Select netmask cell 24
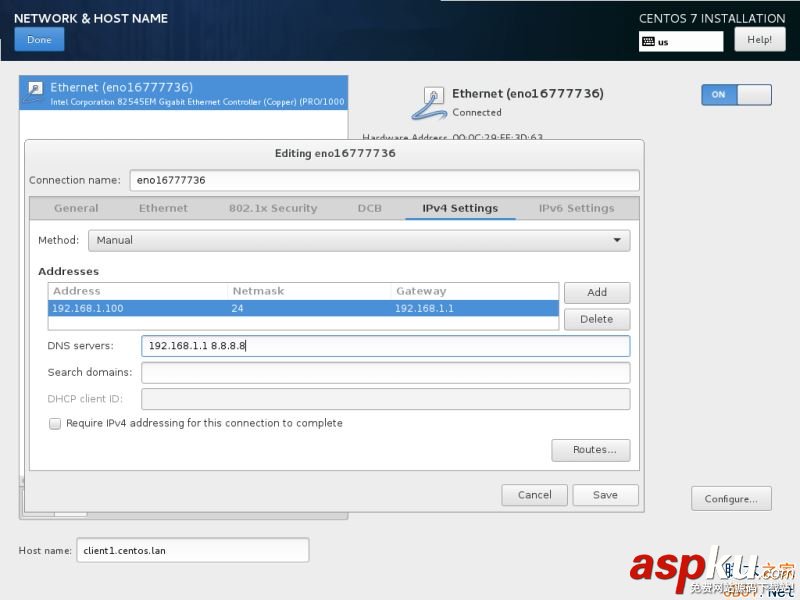 [238, 308]
